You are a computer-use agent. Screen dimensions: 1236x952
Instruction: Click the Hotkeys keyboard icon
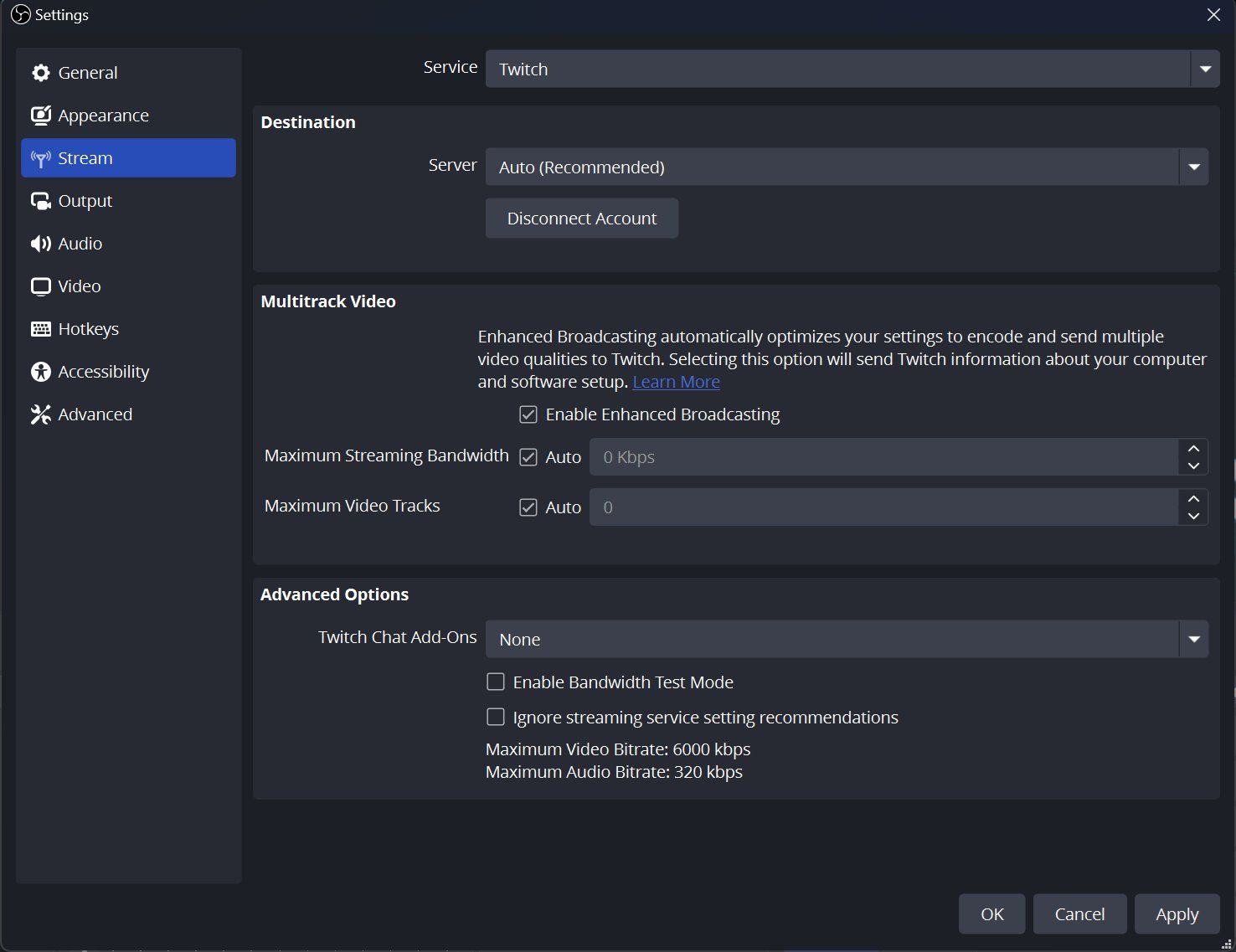[40, 328]
